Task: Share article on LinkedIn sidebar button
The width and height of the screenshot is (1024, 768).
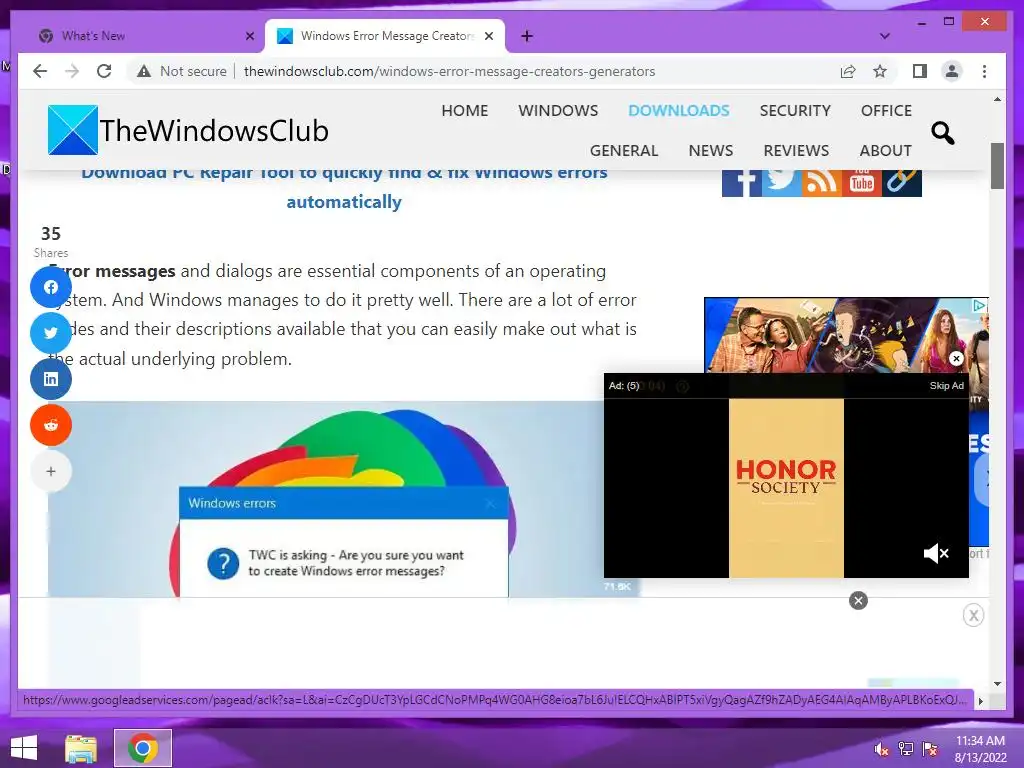Action: (51, 379)
